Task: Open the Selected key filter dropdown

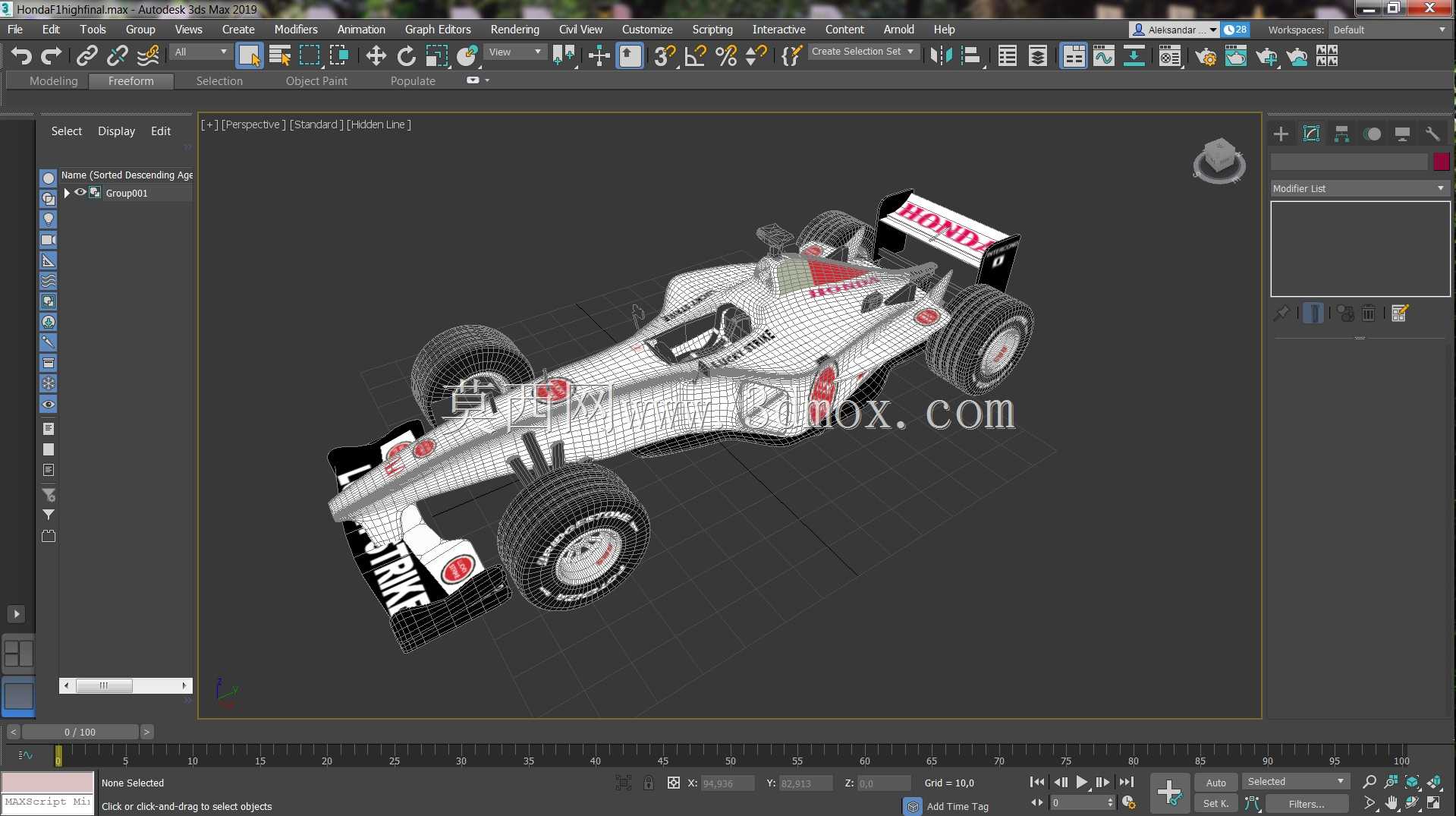Action: point(1295,781)
